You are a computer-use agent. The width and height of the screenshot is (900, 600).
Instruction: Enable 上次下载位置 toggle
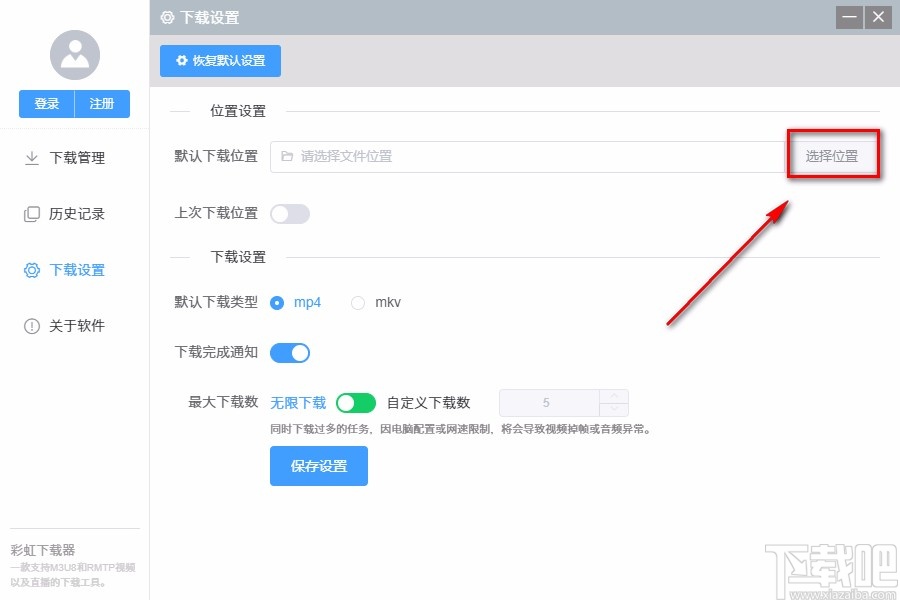[x=289, y=213]
